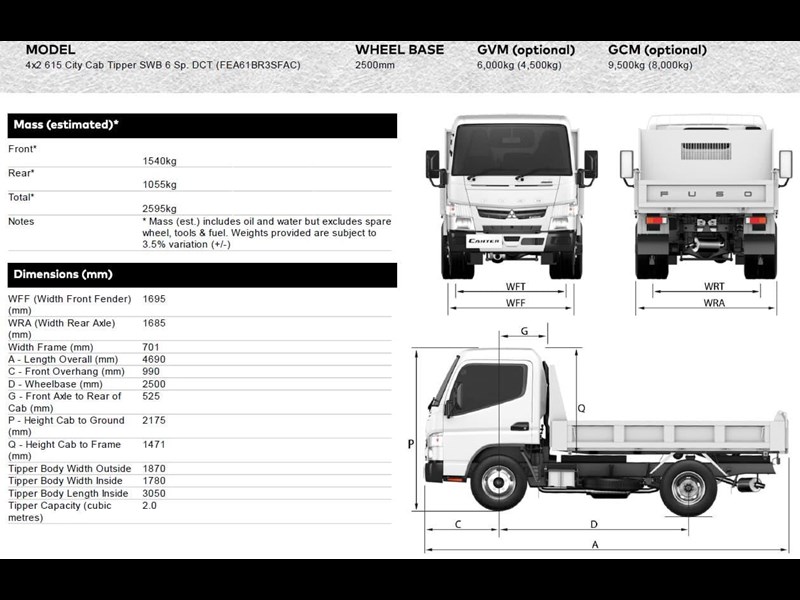Click the 'G - Front Axle to Rear of Cab' label
Screen dimensions: 800x600
(65, 402)
